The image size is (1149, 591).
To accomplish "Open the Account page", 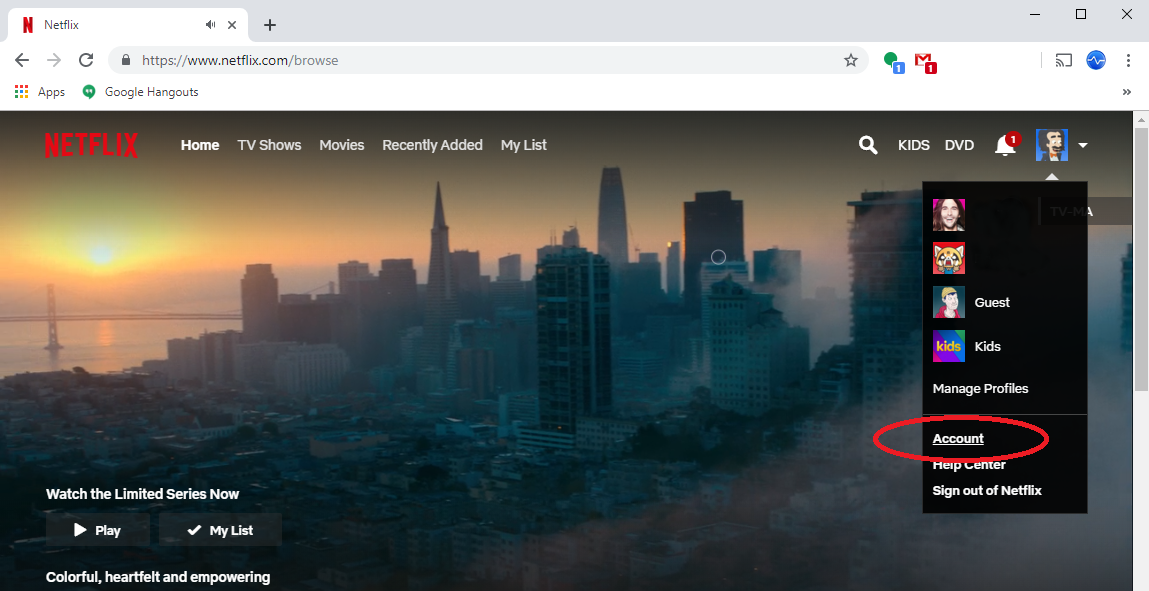I will coord(958,439).
